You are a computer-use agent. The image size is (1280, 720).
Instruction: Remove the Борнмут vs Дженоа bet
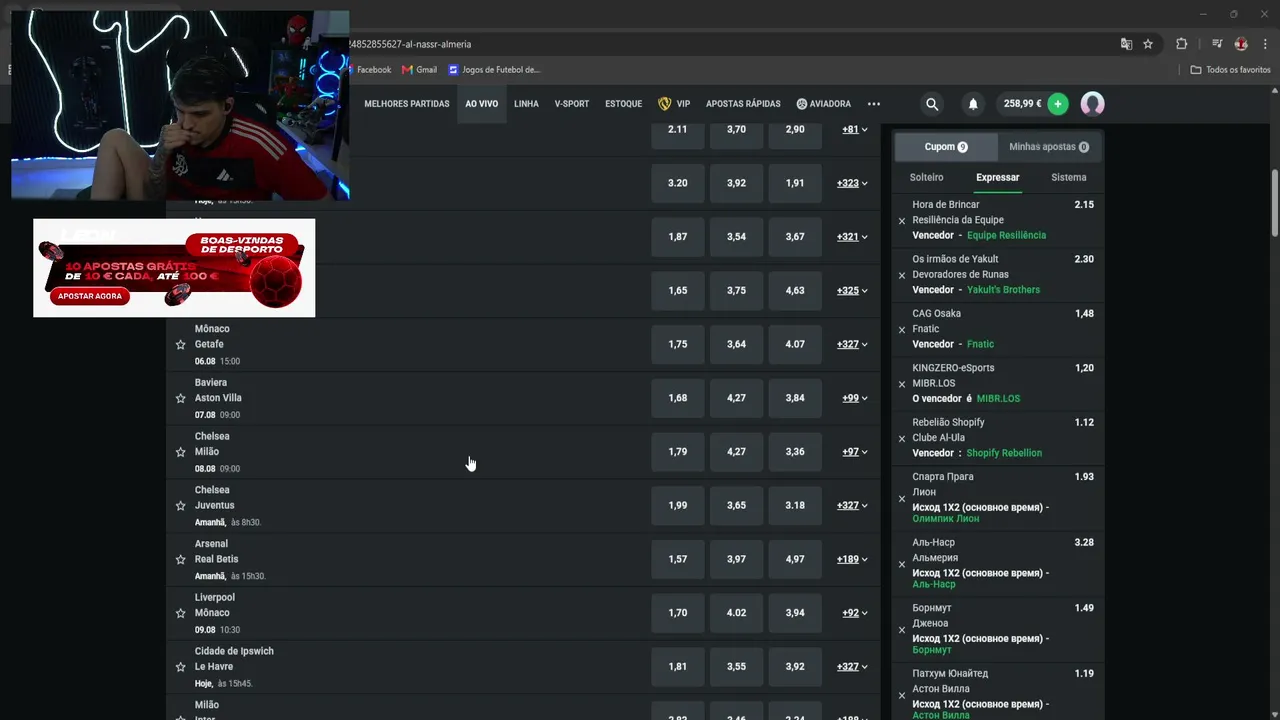(x=902, y=630)
